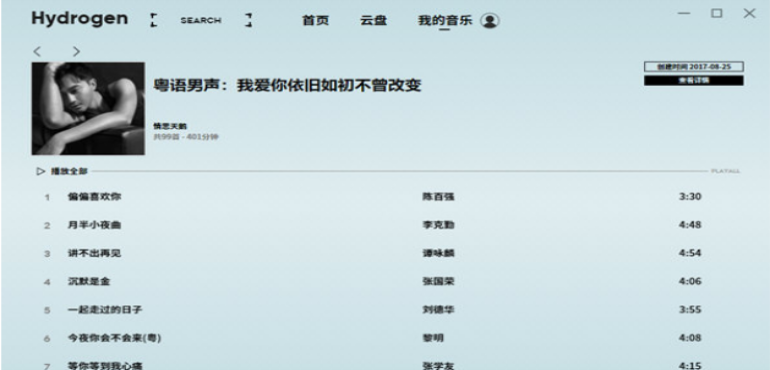Screen dimensions: 770x370
Task: Focus the SEARCH field
Action: click(x=201, y=21)
